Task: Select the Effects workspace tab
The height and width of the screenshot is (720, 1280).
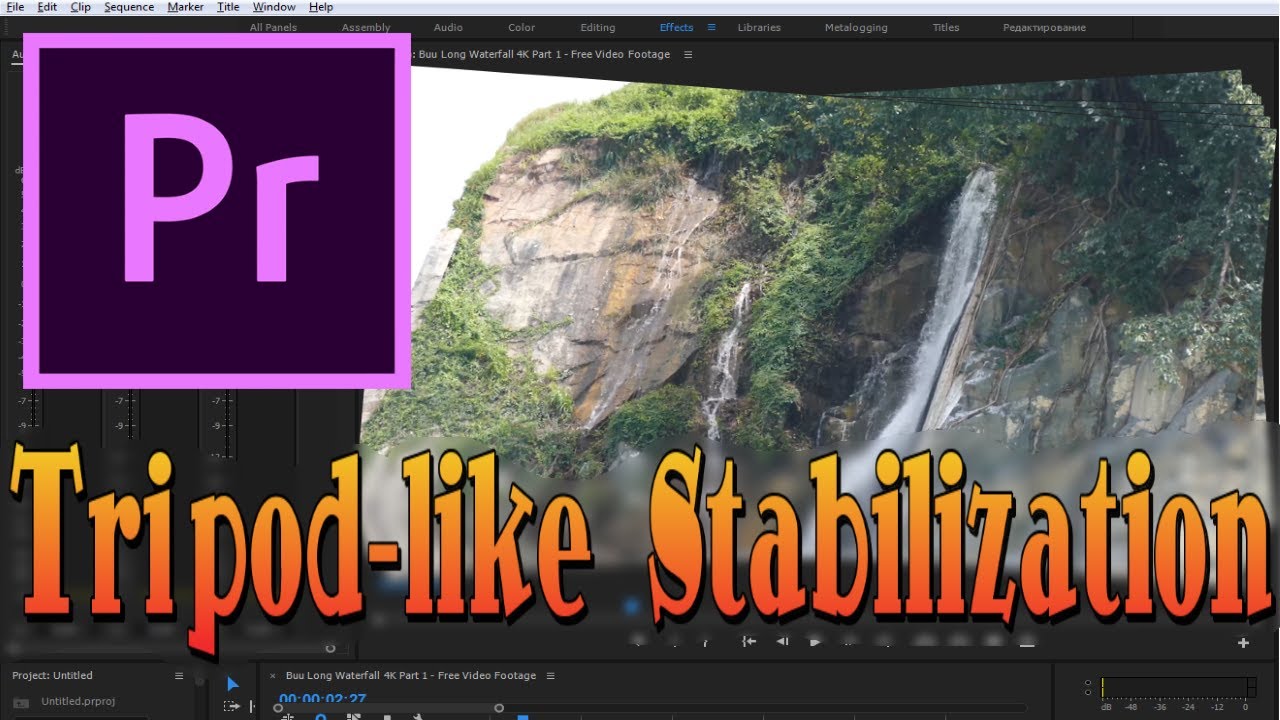Action: tap(676, 28)
